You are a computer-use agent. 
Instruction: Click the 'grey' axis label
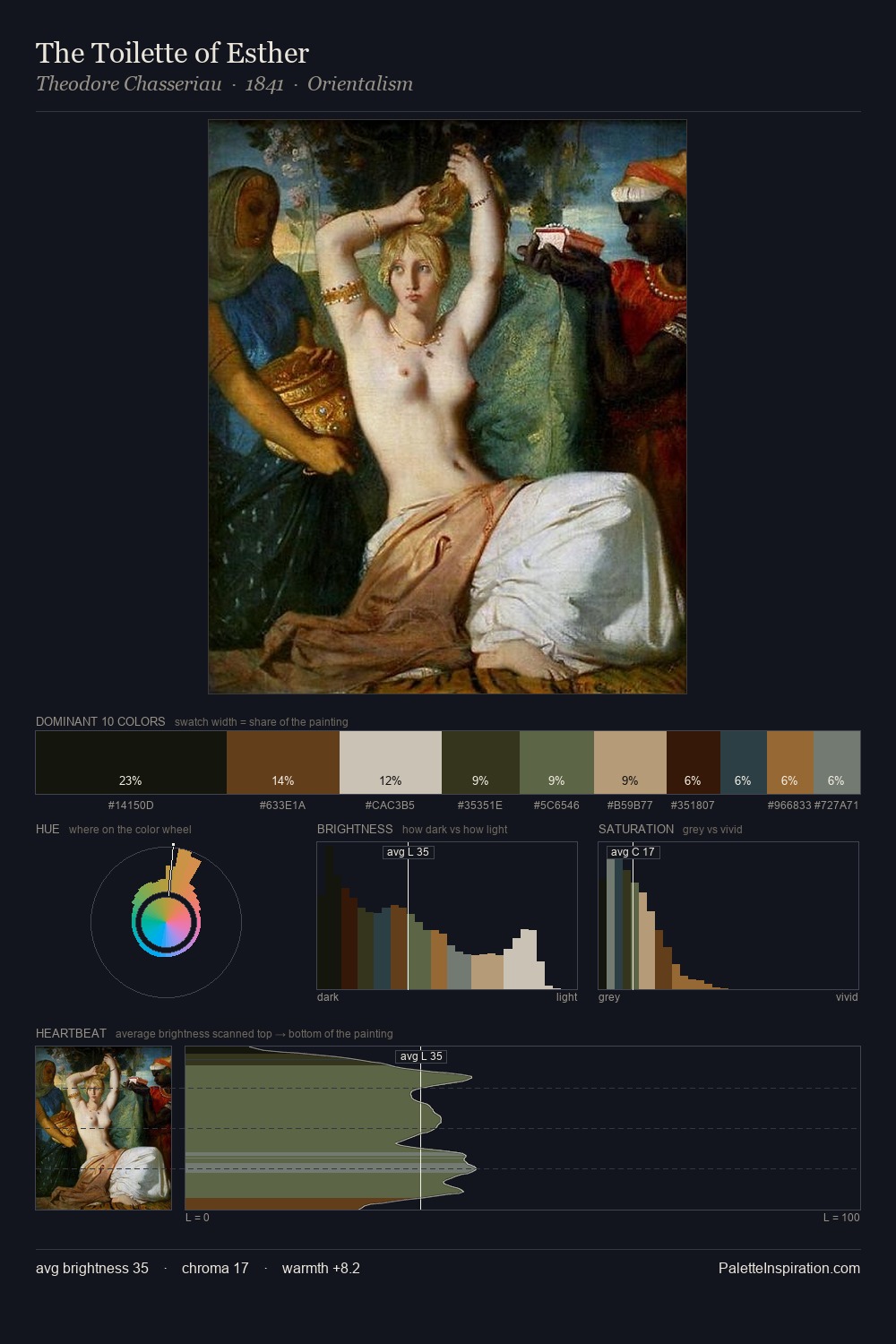(609, 996)
